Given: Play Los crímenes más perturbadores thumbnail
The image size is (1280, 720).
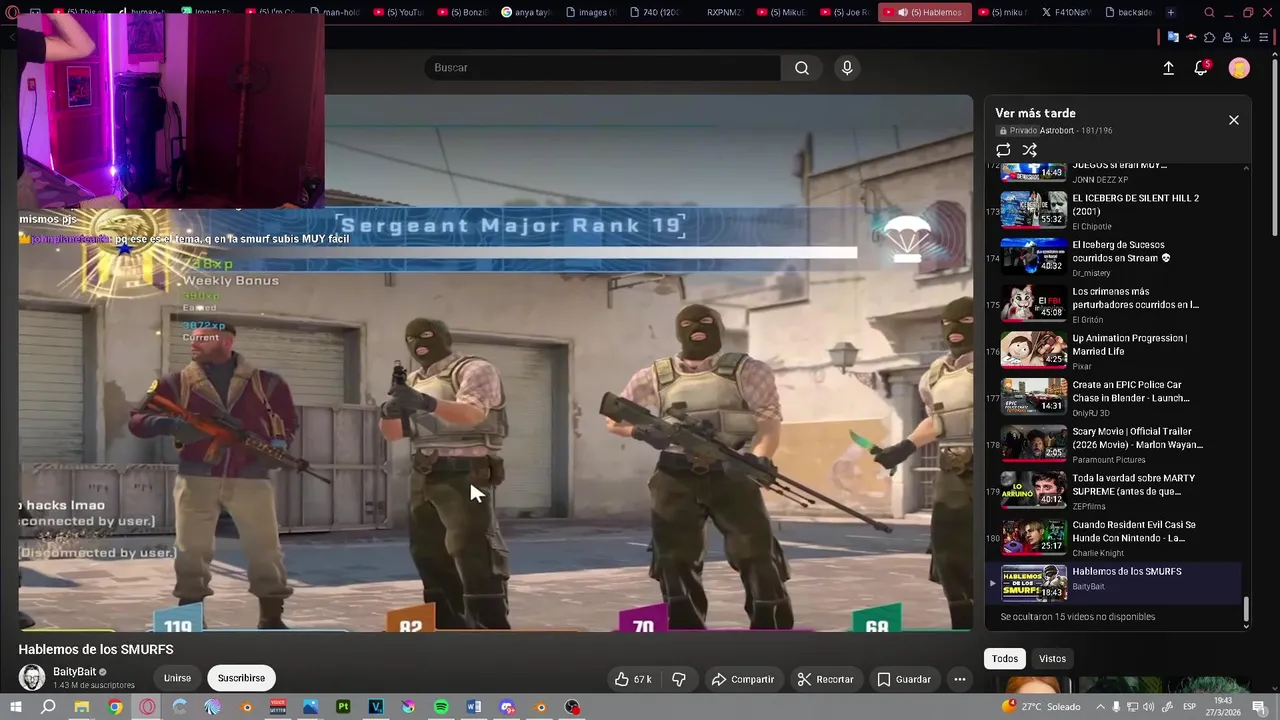Looking at the screenshot, I should 1034,303.
